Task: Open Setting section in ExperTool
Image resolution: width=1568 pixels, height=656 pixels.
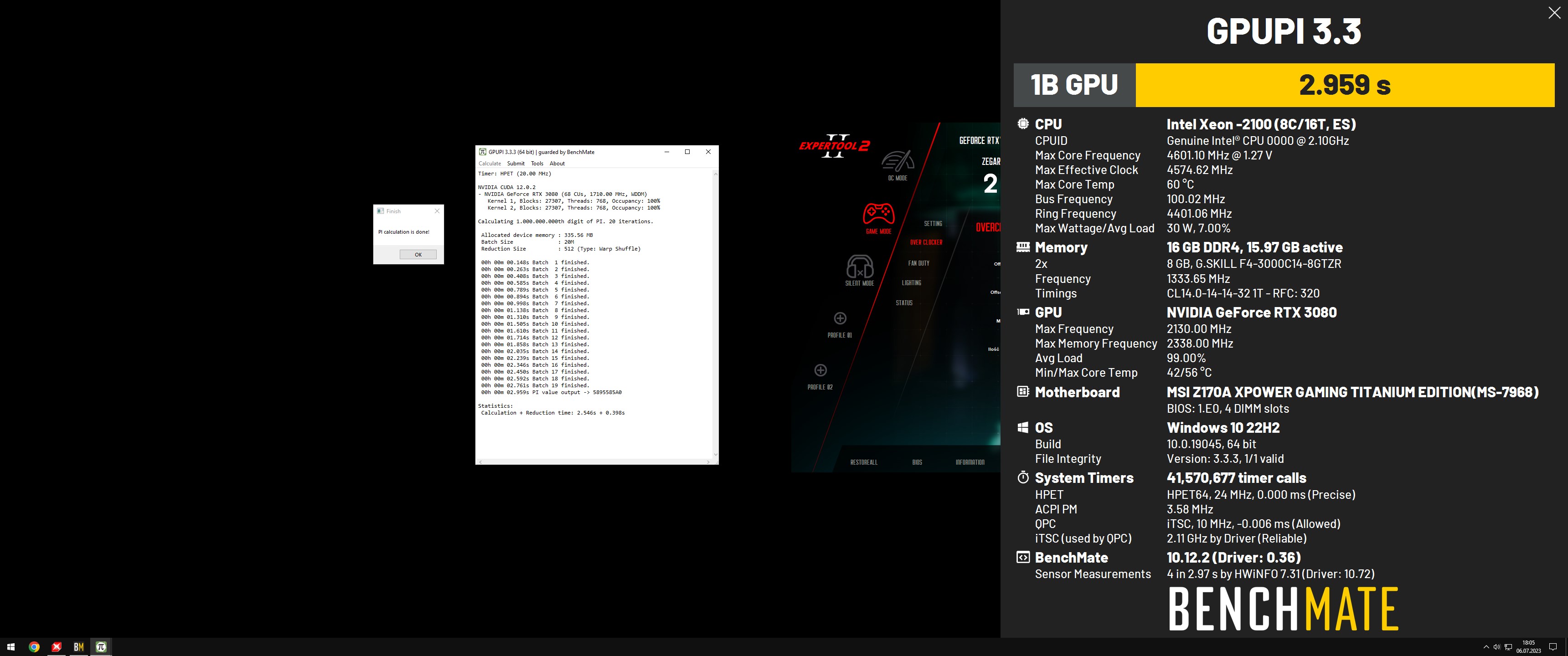Action: pos(933,224)
